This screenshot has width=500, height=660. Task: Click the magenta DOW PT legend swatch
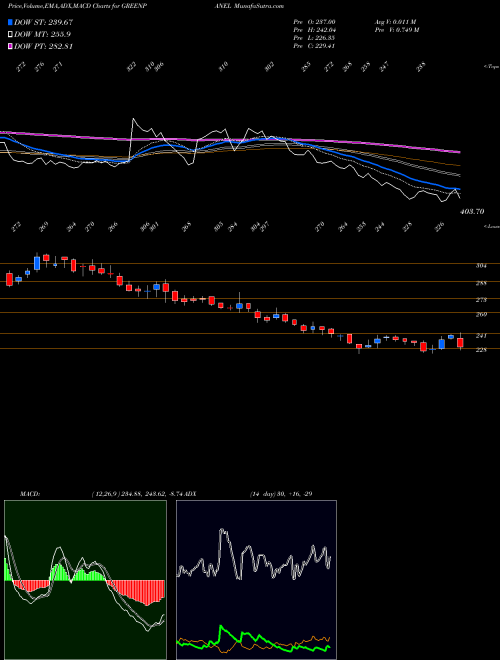[x=10, y=46]
